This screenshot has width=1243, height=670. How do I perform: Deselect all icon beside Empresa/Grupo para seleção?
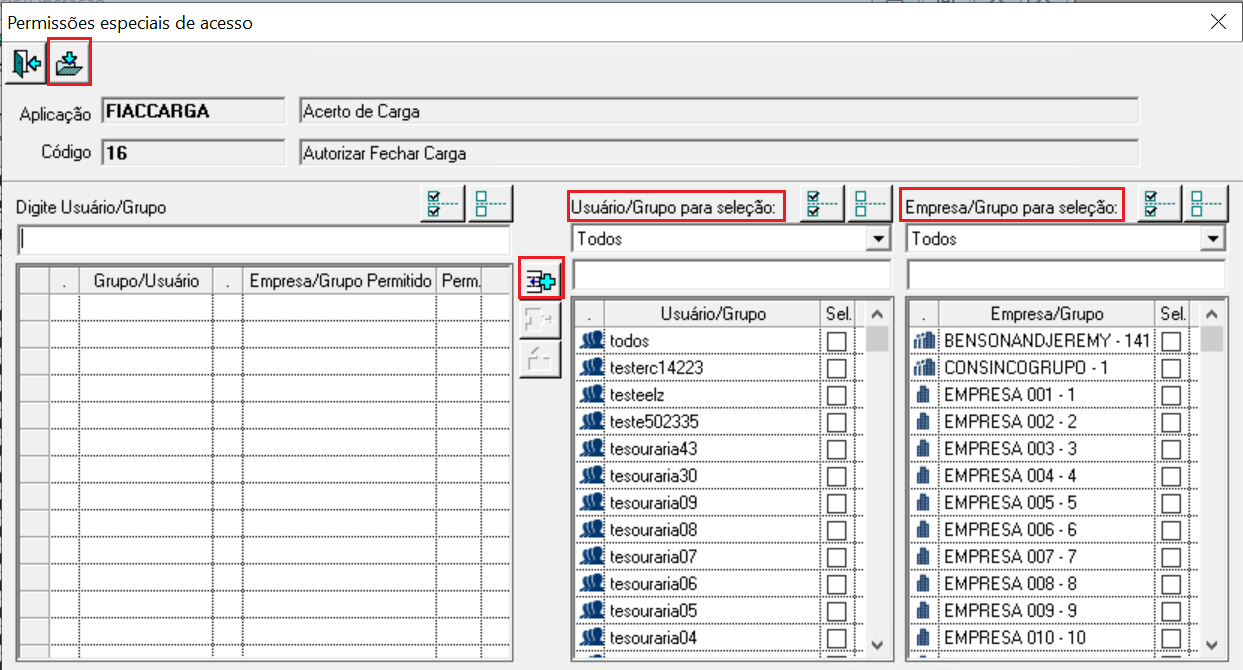point(1205,204)
